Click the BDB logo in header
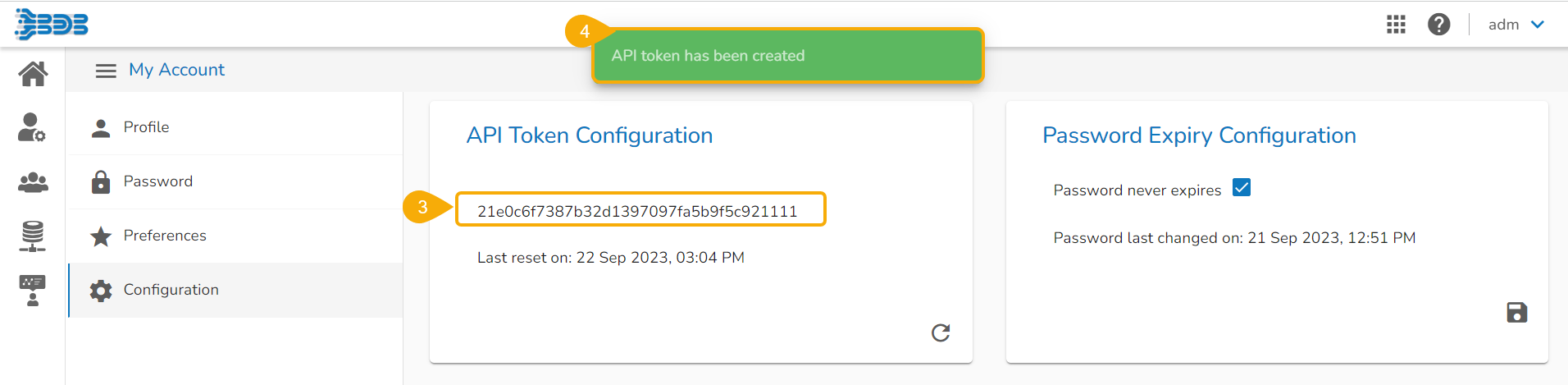Screen dimensions: 1568x385 51,25
